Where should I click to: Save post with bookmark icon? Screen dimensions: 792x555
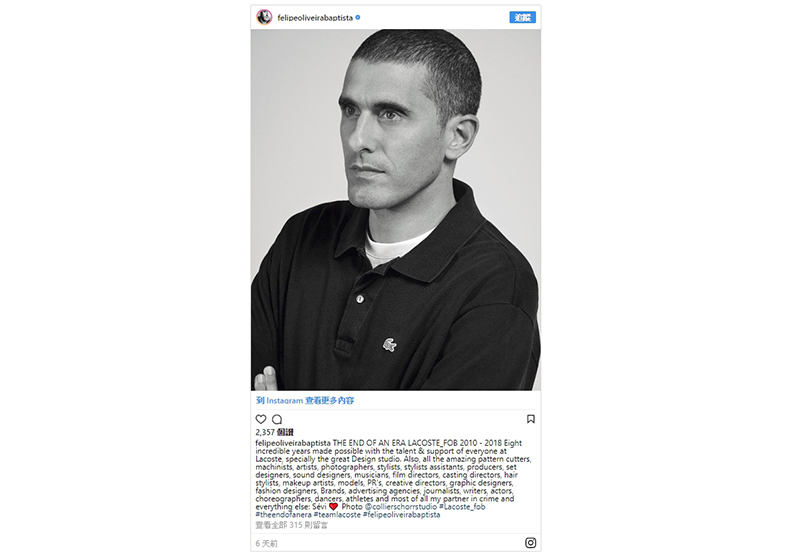pos(530,419)
